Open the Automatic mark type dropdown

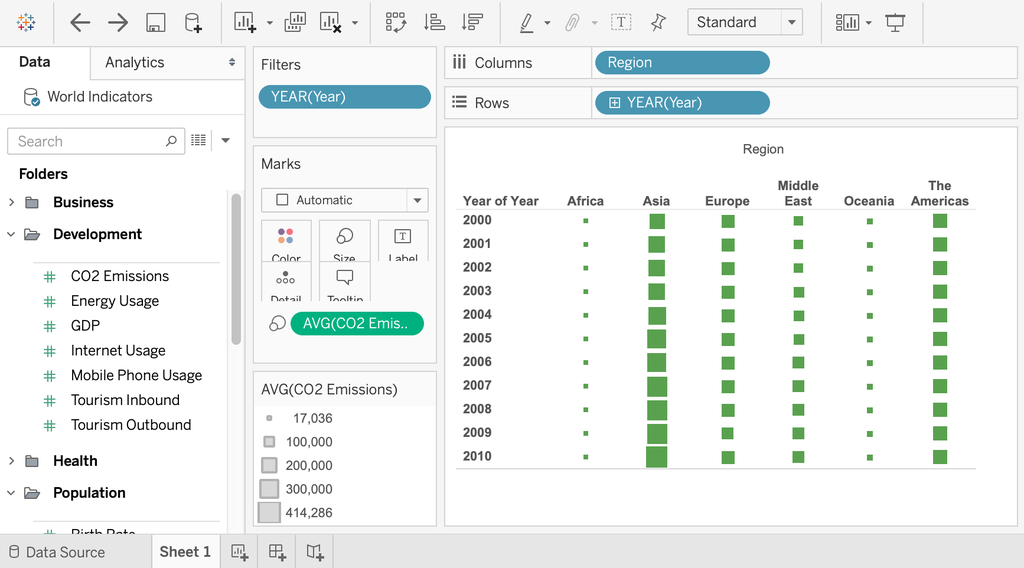point(344,200)
